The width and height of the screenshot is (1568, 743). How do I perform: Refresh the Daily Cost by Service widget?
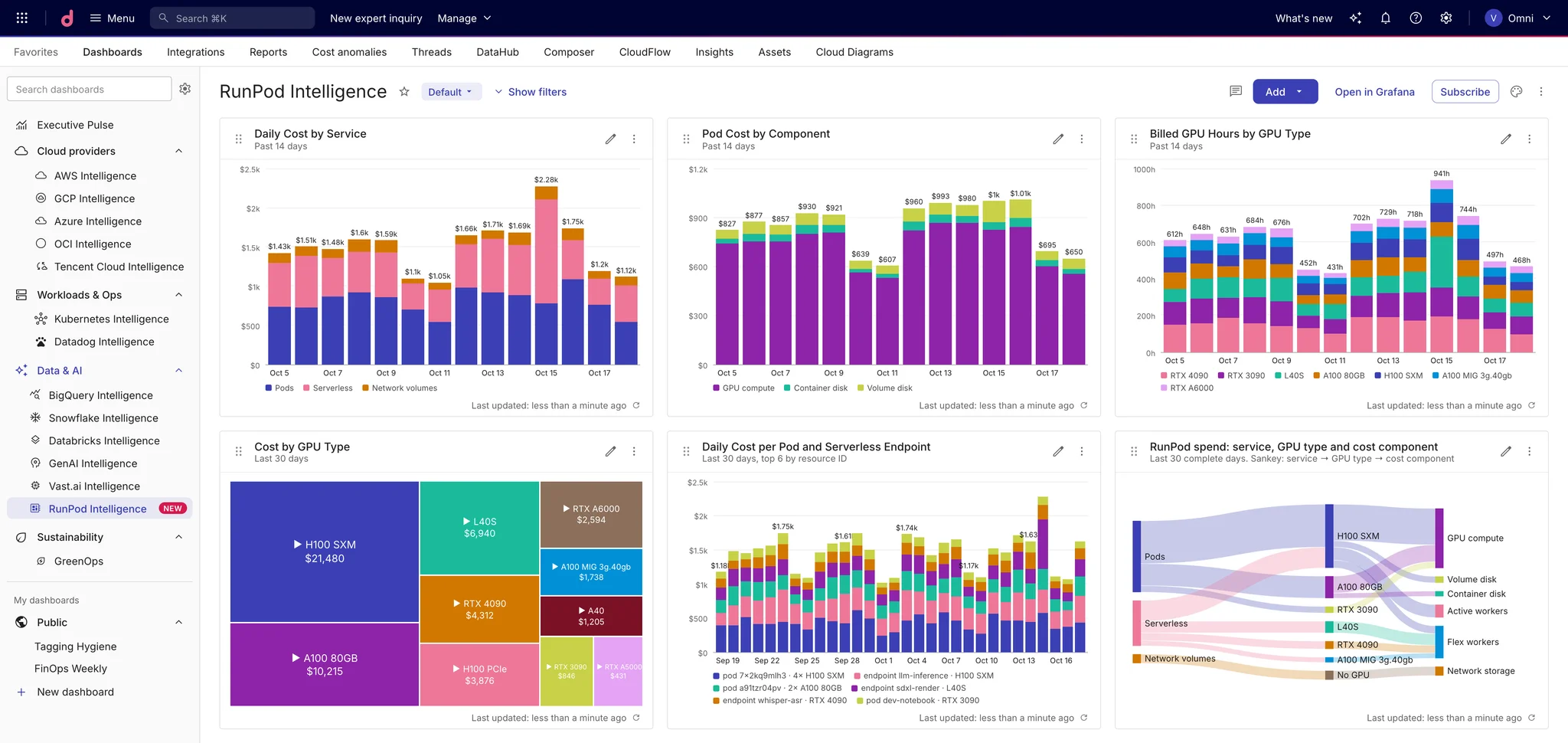pos(636,405)
